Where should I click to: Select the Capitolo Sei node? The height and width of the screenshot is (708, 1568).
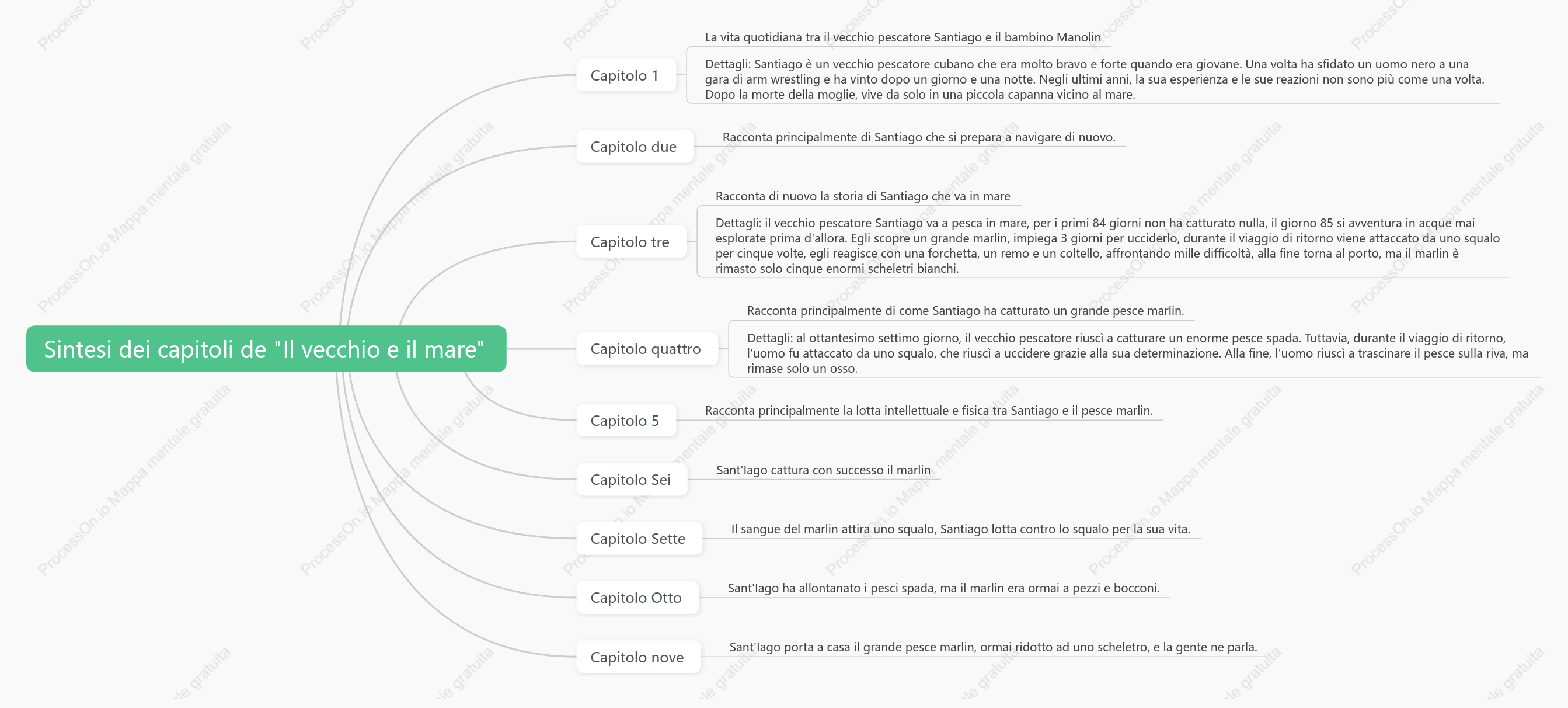[631, 479]
